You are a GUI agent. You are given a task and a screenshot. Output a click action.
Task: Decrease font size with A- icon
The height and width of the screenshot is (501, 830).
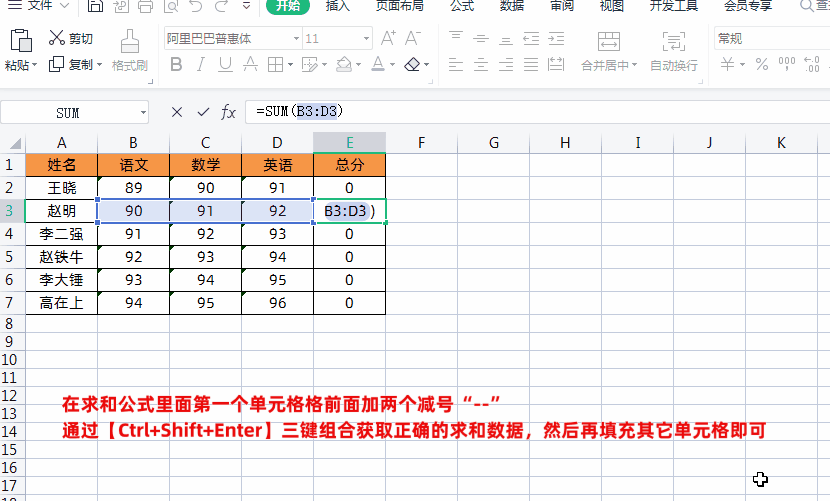tap(412, 38)
